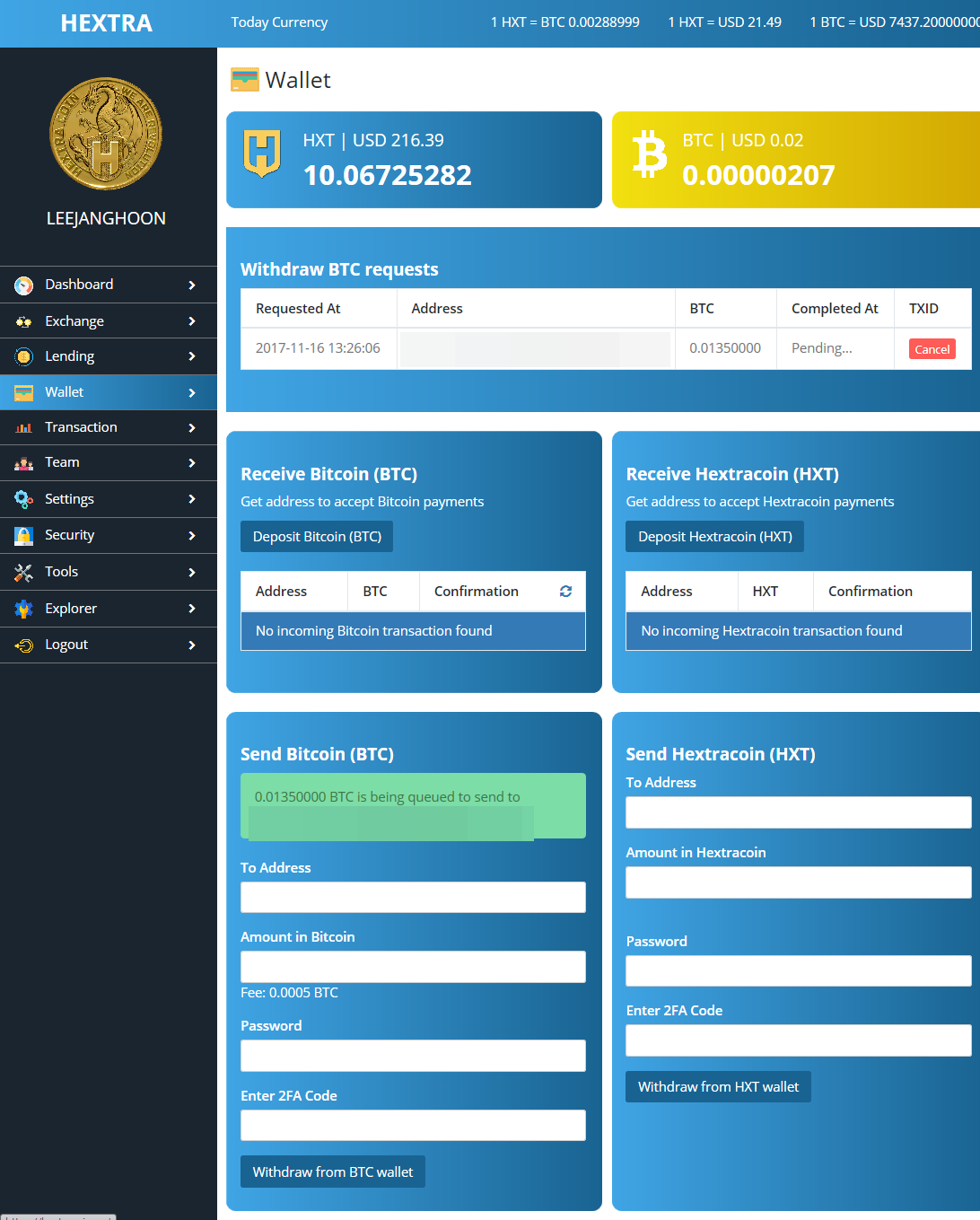Click 'No incoming Bitcoin transaction found' row
Screen dimensions: 980x1220
(413, 631)
